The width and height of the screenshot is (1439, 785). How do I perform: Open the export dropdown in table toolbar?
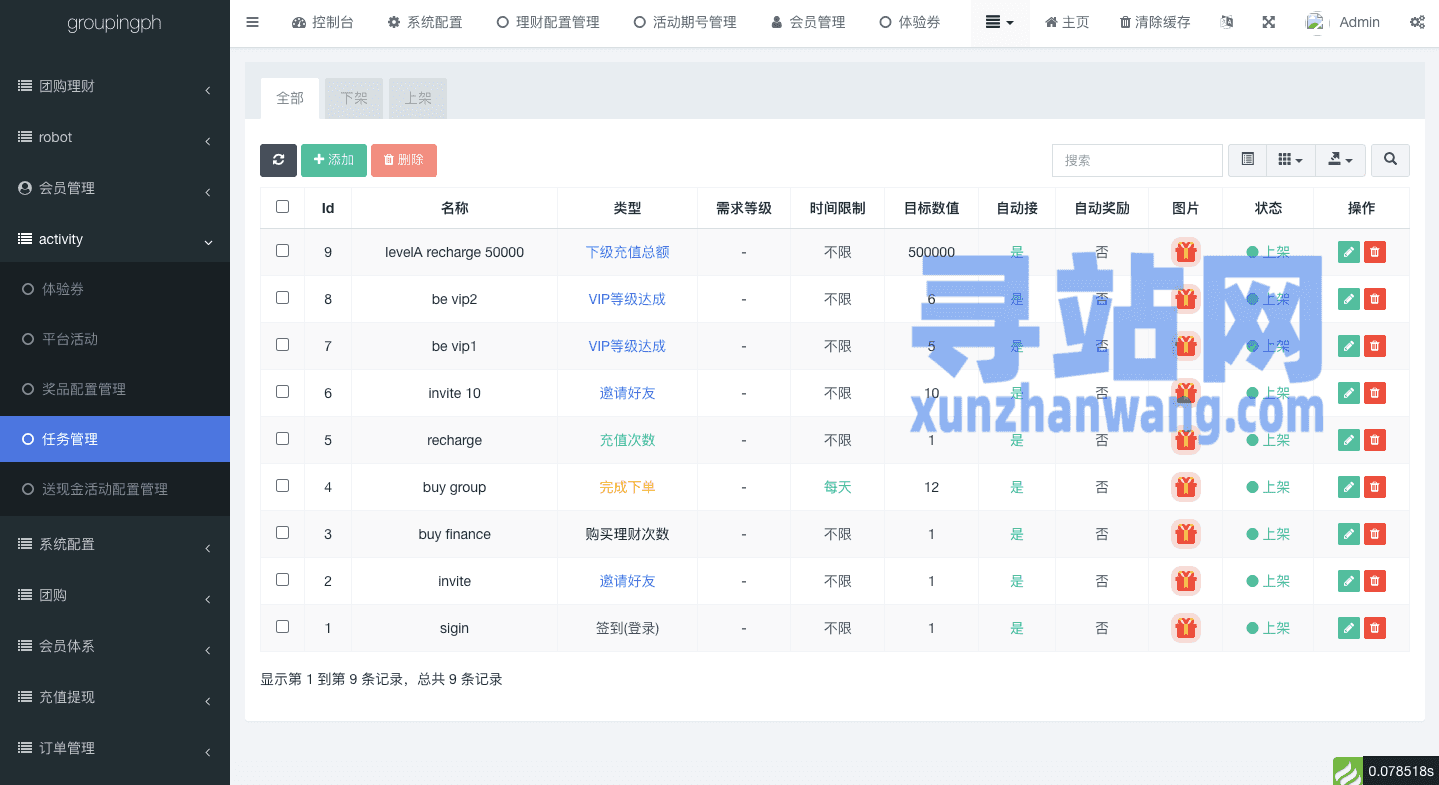(1339, 160)
